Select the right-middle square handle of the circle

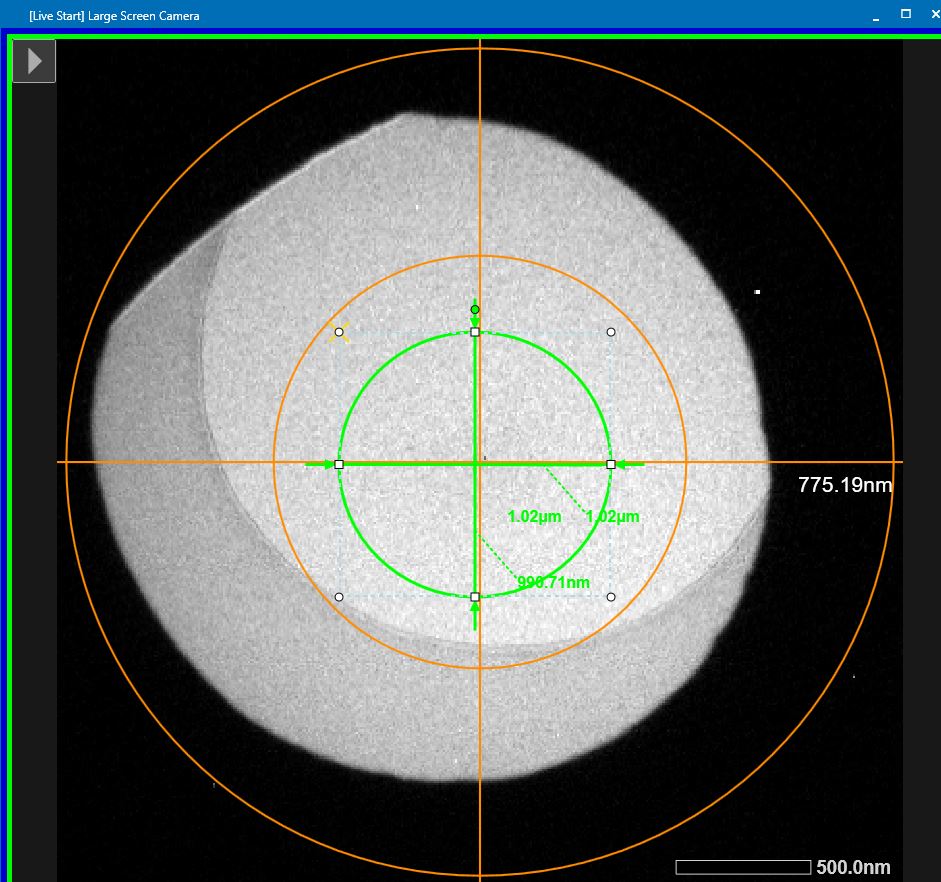[611, 464]
